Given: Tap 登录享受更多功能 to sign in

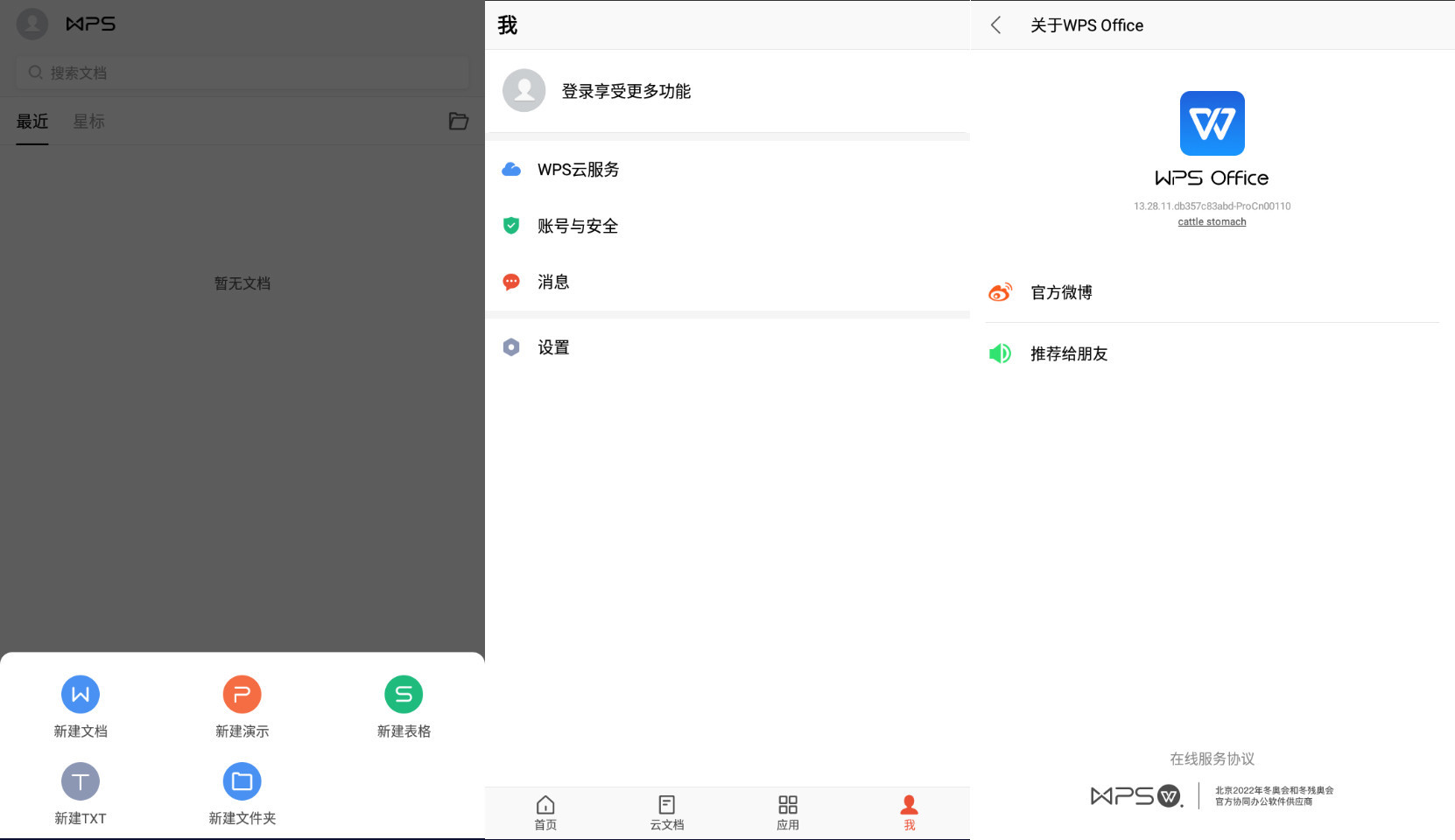Looking at the screenshot, I should pyautogui.click(x=626, y=91).
